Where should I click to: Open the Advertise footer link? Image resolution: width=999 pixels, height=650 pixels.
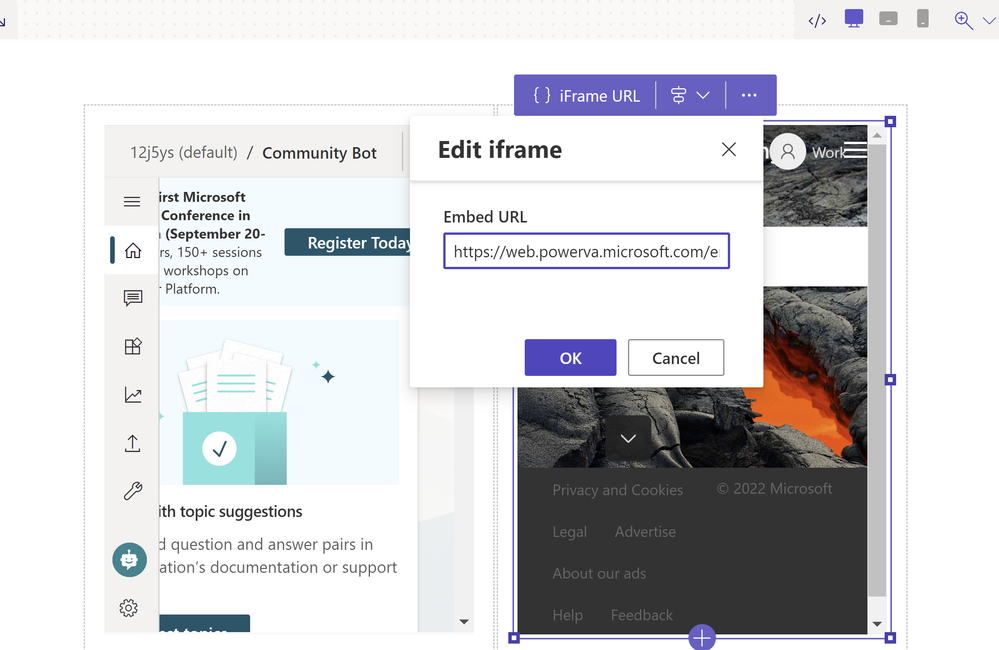[645, 531]
